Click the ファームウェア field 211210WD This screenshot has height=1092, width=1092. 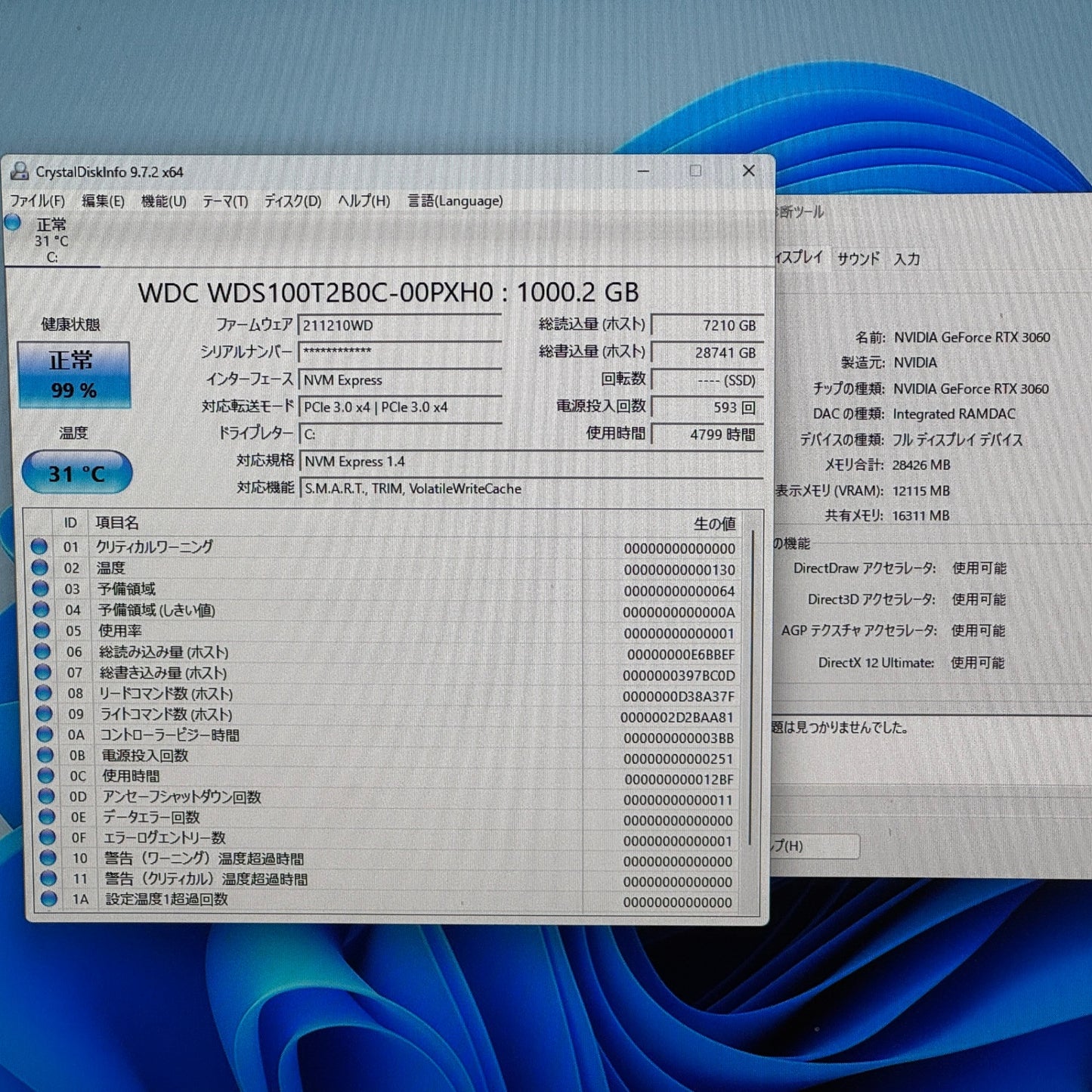400,326
